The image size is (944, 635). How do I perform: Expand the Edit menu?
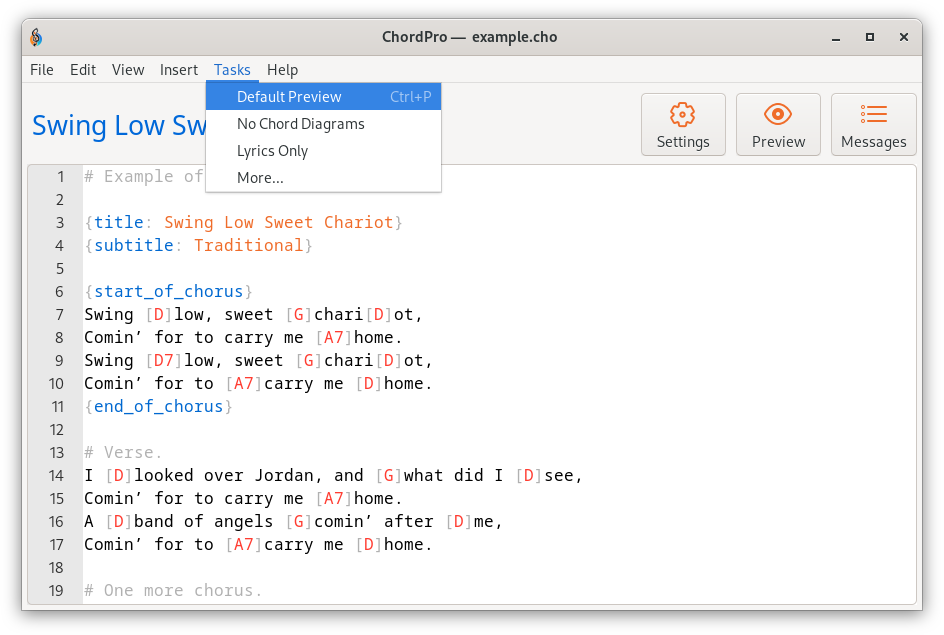click(x=83, y=70)
